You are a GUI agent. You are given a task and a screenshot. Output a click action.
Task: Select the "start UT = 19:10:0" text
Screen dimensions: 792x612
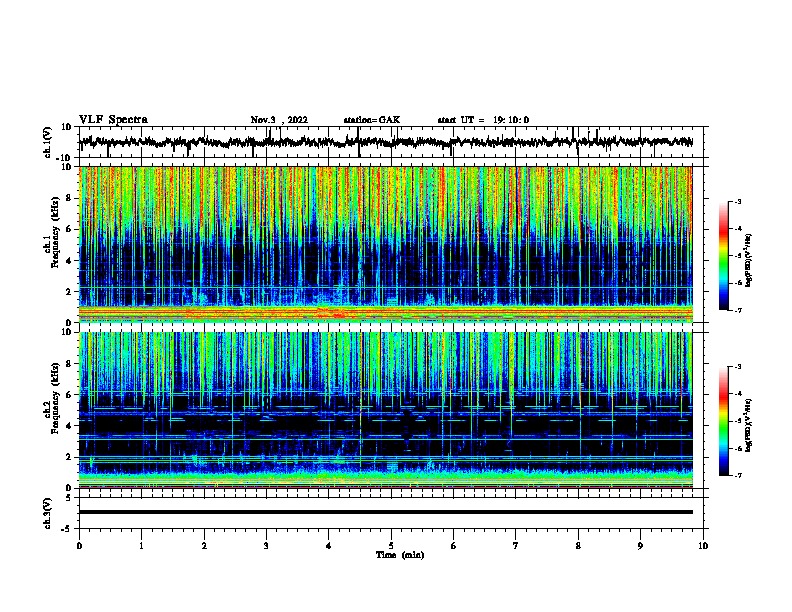click(x=483, y=120)
